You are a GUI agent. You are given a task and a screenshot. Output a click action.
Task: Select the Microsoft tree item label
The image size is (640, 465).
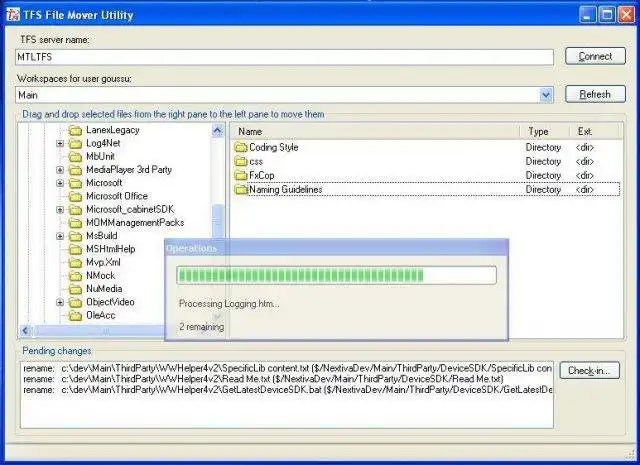tap(104, 183)
